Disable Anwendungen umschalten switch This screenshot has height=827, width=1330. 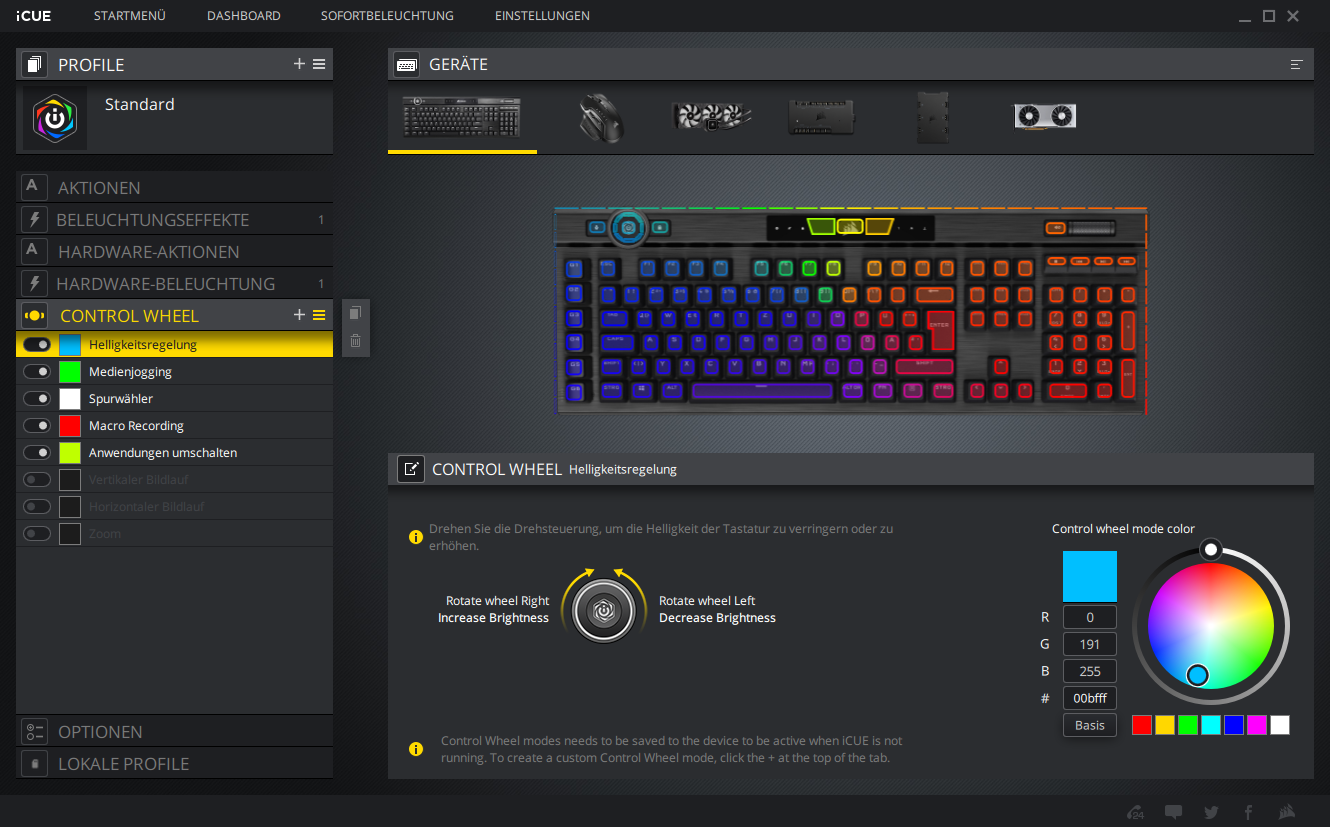[37, 452]
